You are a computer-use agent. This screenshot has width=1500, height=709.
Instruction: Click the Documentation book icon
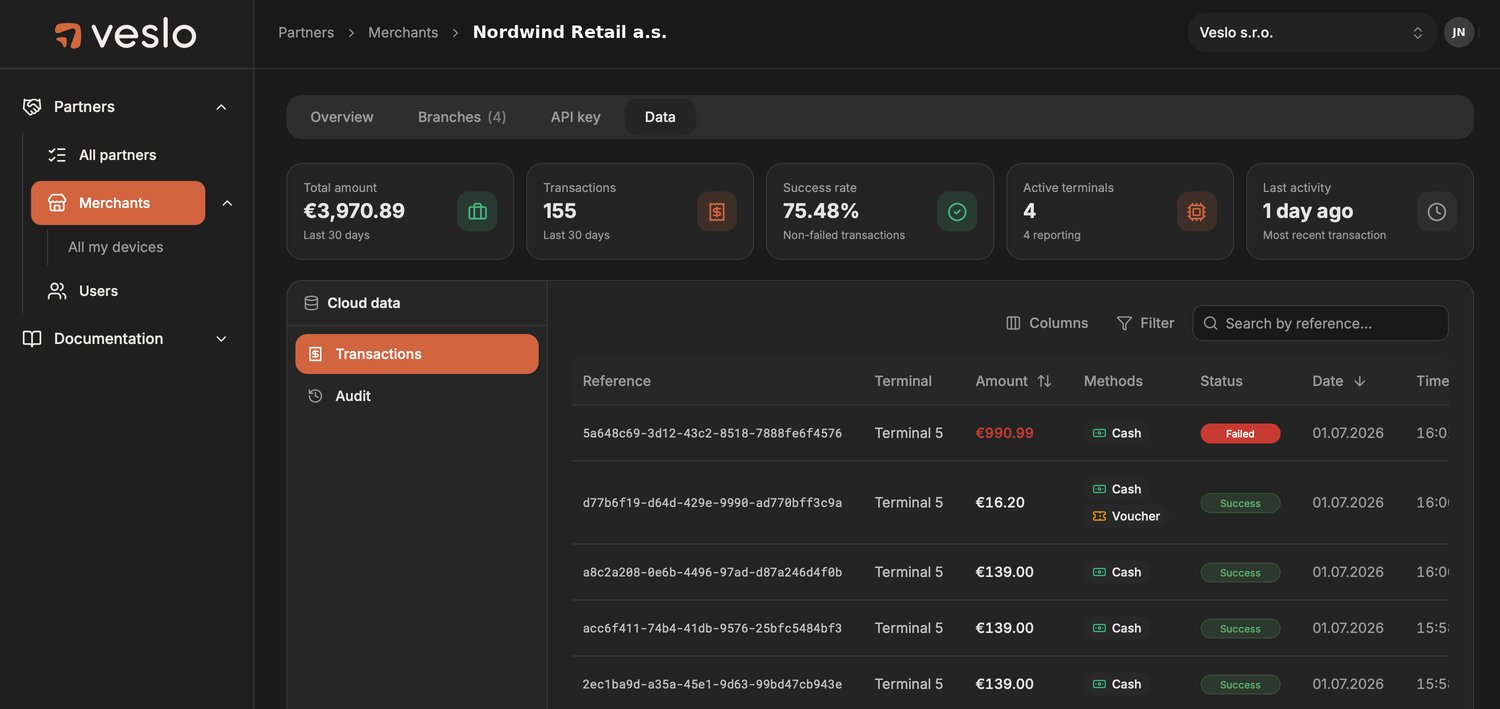click(32, 339)
